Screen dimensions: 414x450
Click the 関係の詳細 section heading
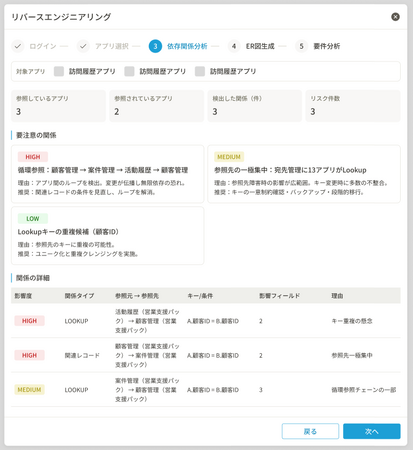33,278
